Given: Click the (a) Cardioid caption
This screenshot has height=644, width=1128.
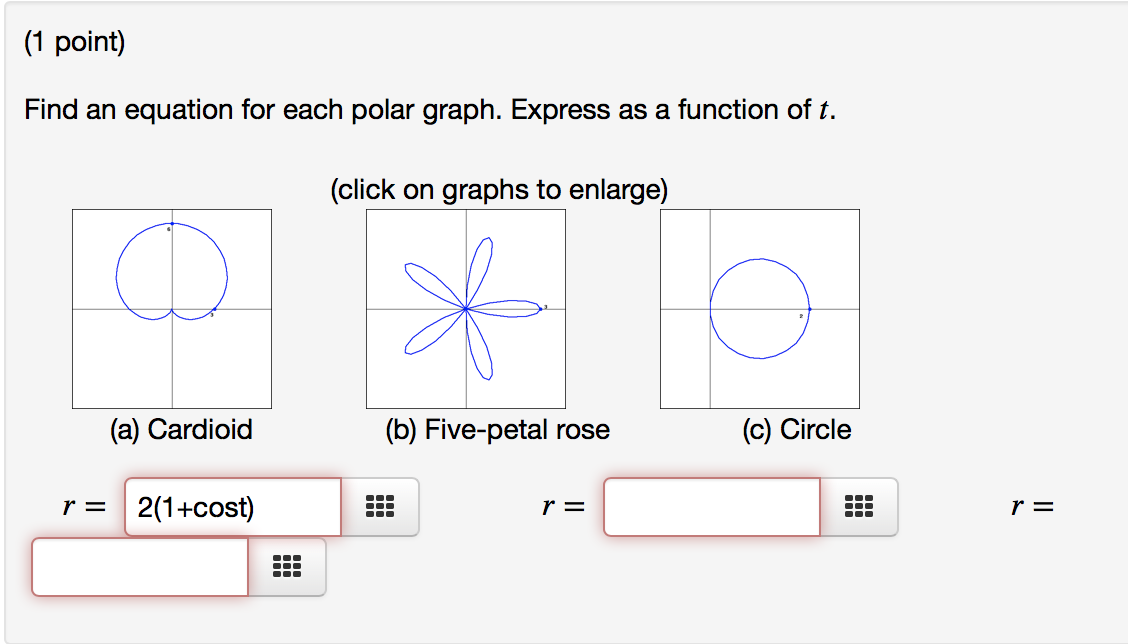Looking at the screenshot, I should pos(182,430).
